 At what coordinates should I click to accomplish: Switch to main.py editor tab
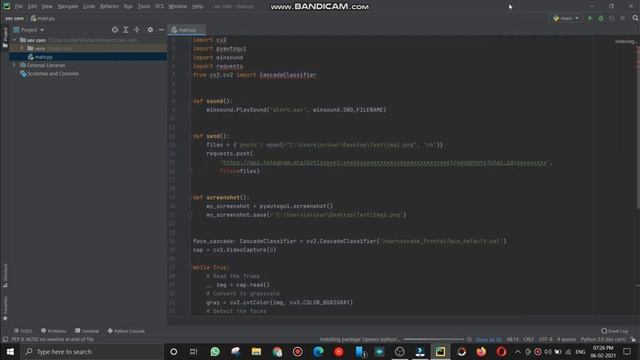[186, 30]
